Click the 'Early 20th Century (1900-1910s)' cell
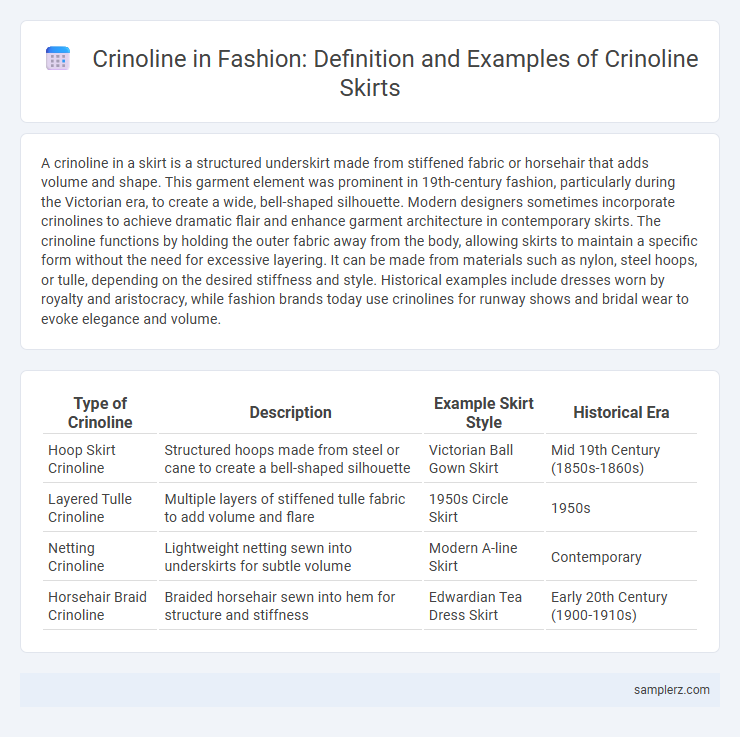 tap(621, 606)
